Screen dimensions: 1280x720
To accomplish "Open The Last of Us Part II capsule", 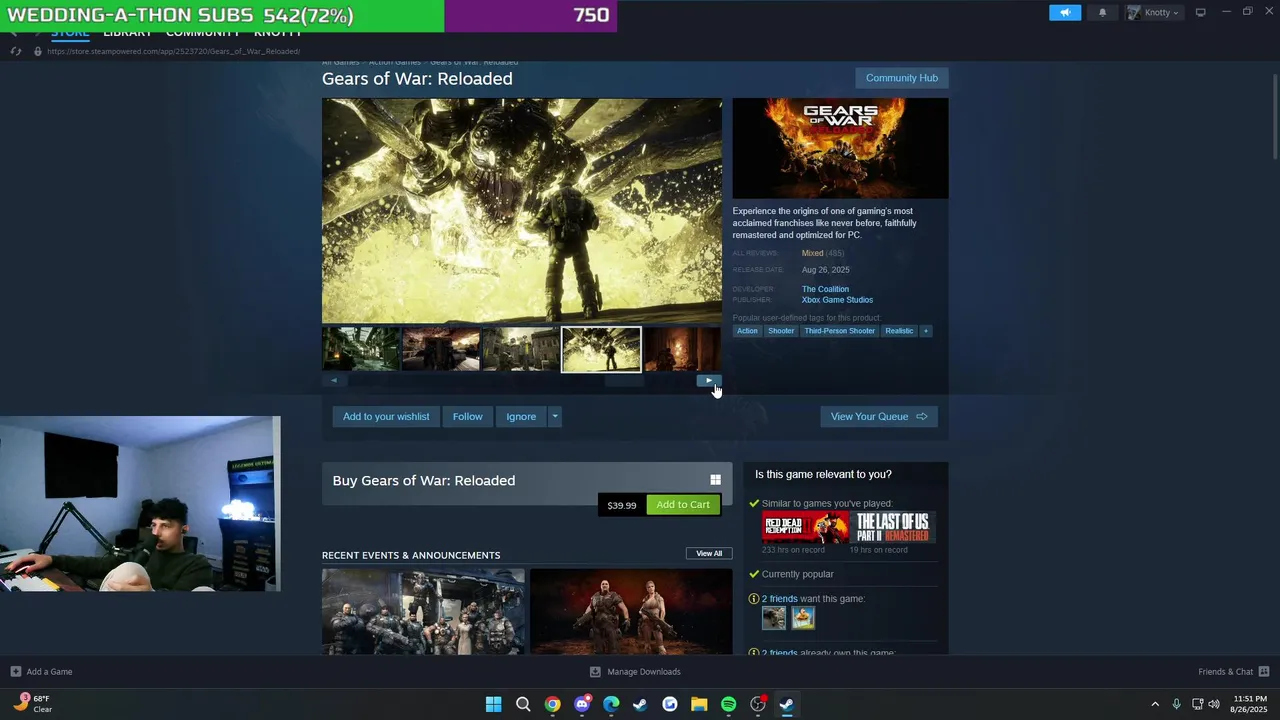I will point(893,527).
